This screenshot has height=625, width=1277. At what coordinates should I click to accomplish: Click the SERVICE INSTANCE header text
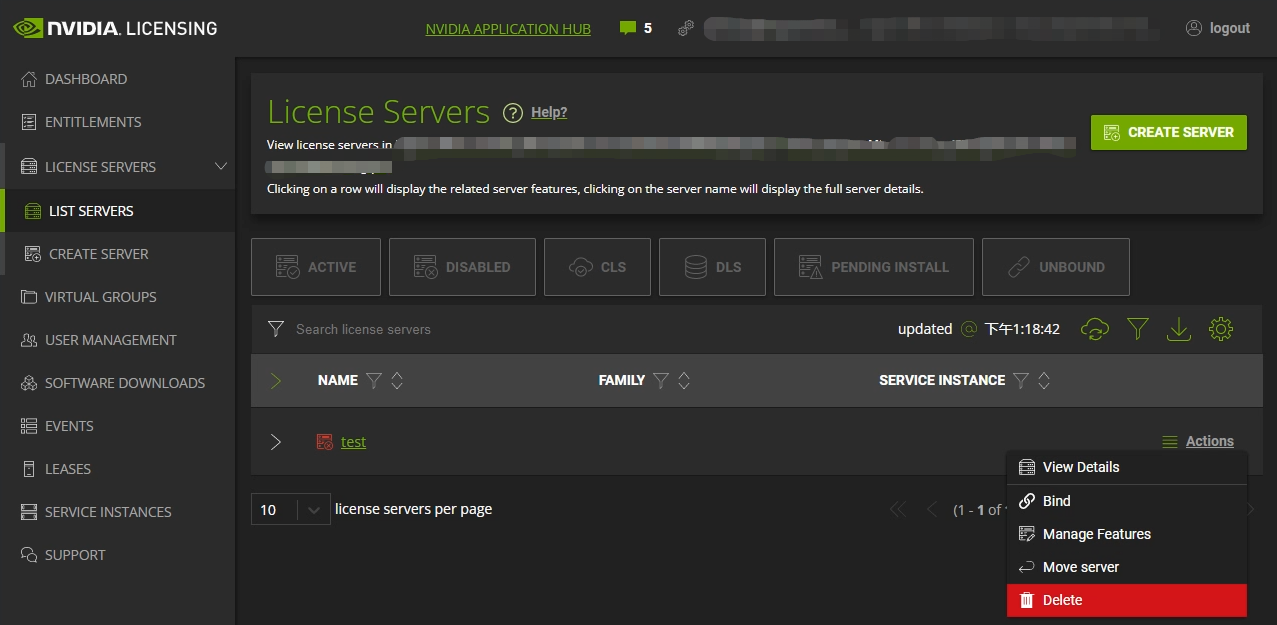tap(942, 380)
